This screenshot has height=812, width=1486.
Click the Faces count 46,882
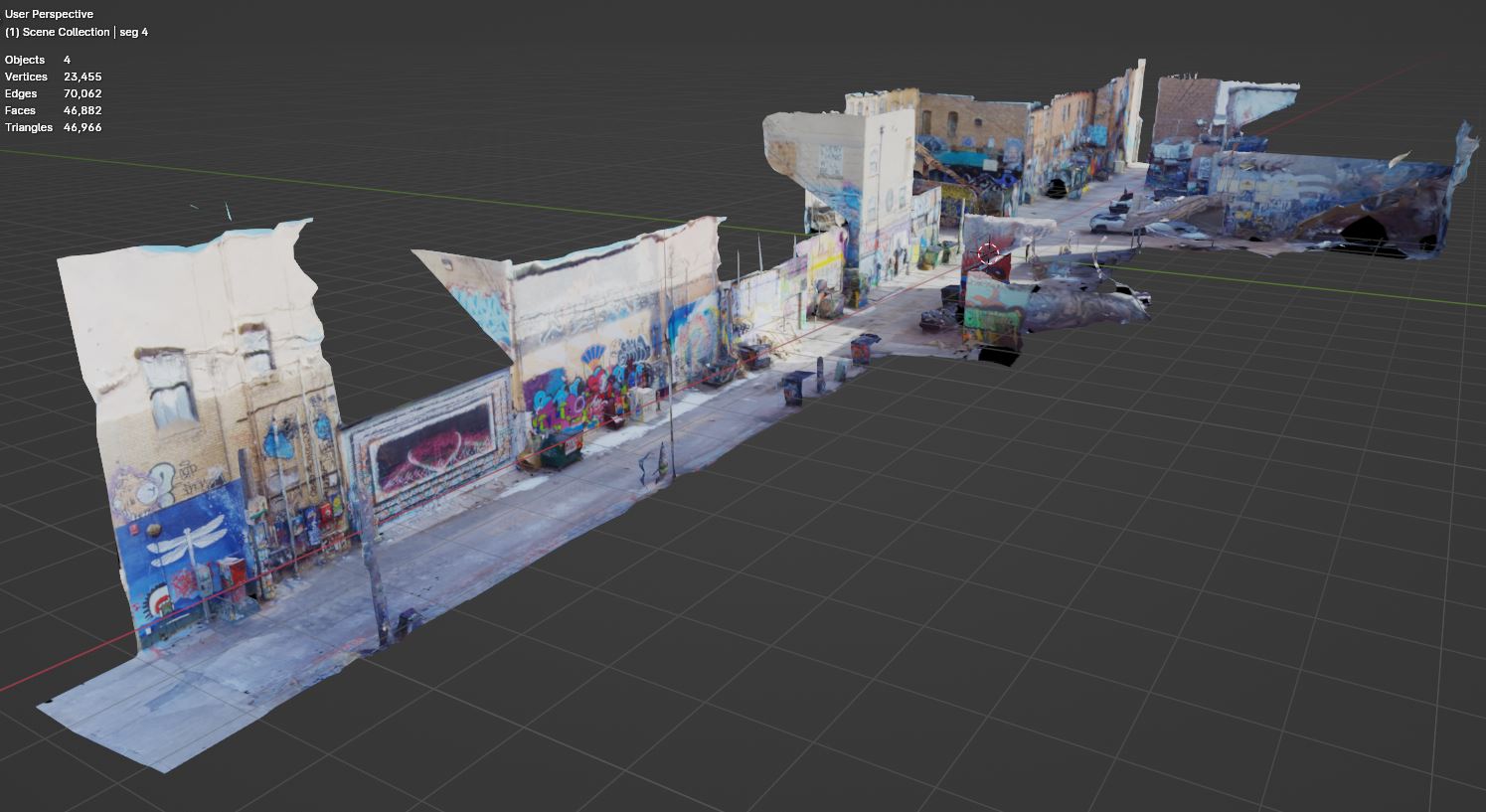point(83,110)
